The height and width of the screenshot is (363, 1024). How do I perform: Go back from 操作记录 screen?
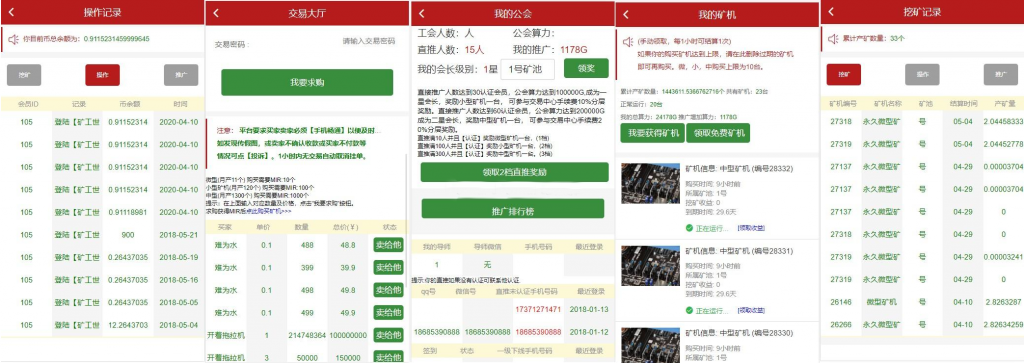pos(11,12)
